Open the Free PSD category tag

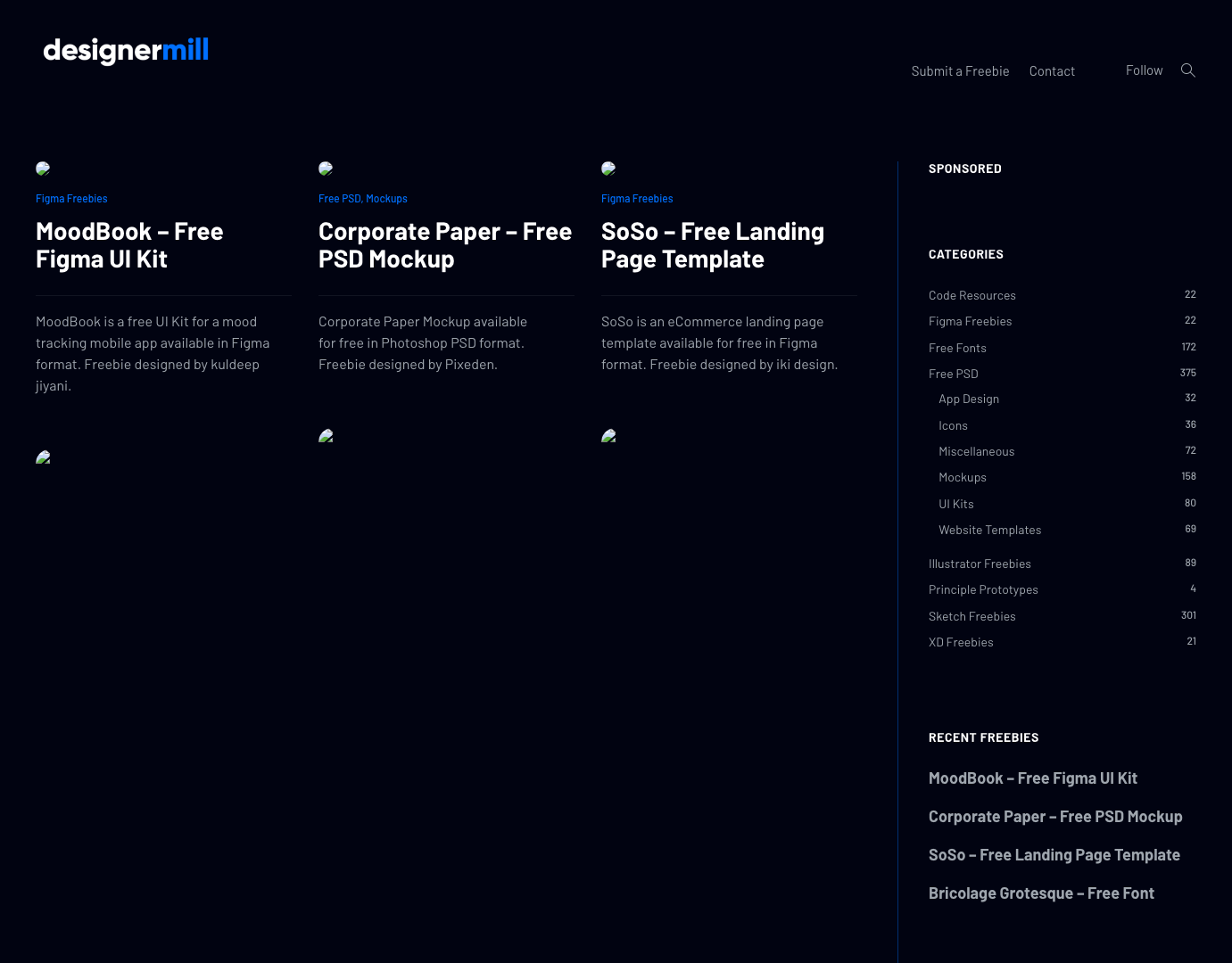340,198
